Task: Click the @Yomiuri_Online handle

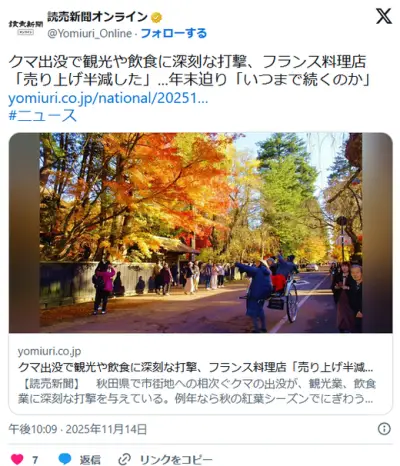Action: [90, 33]
